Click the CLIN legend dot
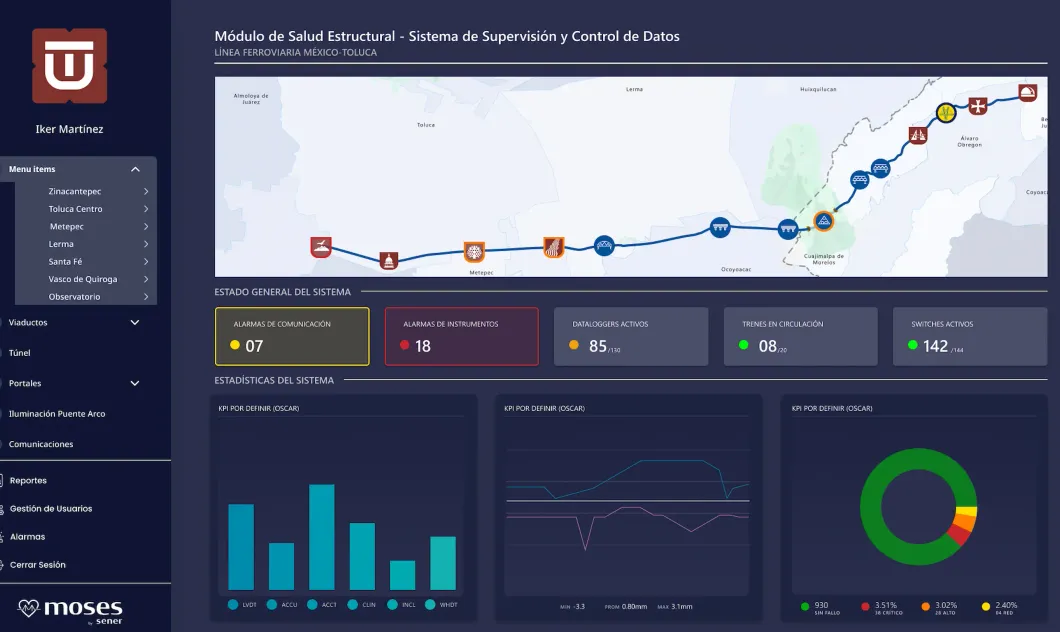This screenshot has width=1060, height=632. pos(352,604)
